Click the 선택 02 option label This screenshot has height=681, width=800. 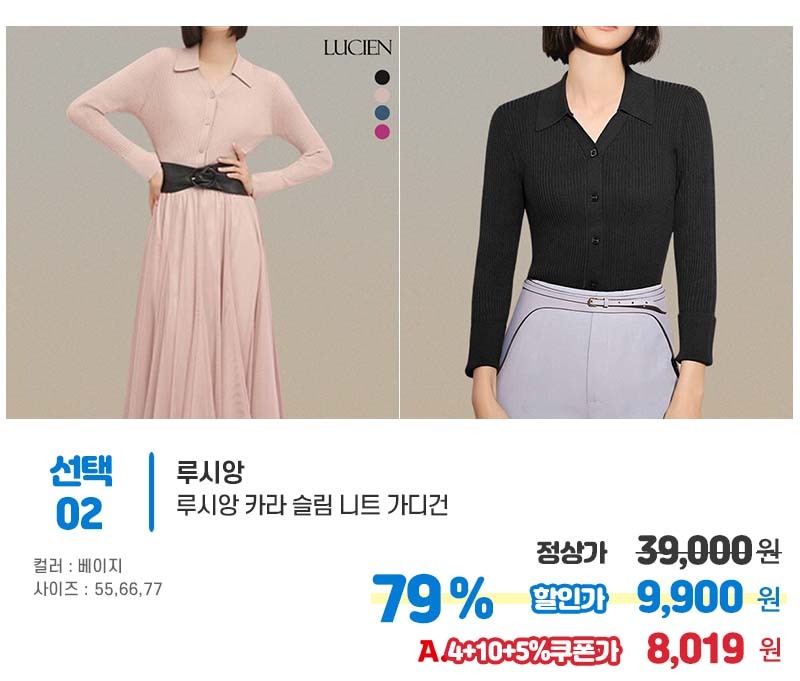point(80,492)
